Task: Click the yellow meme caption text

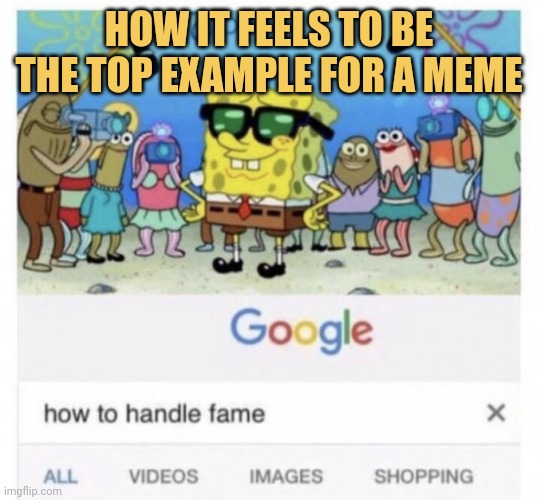Action: pyautogui.click(x=268, y=52)
